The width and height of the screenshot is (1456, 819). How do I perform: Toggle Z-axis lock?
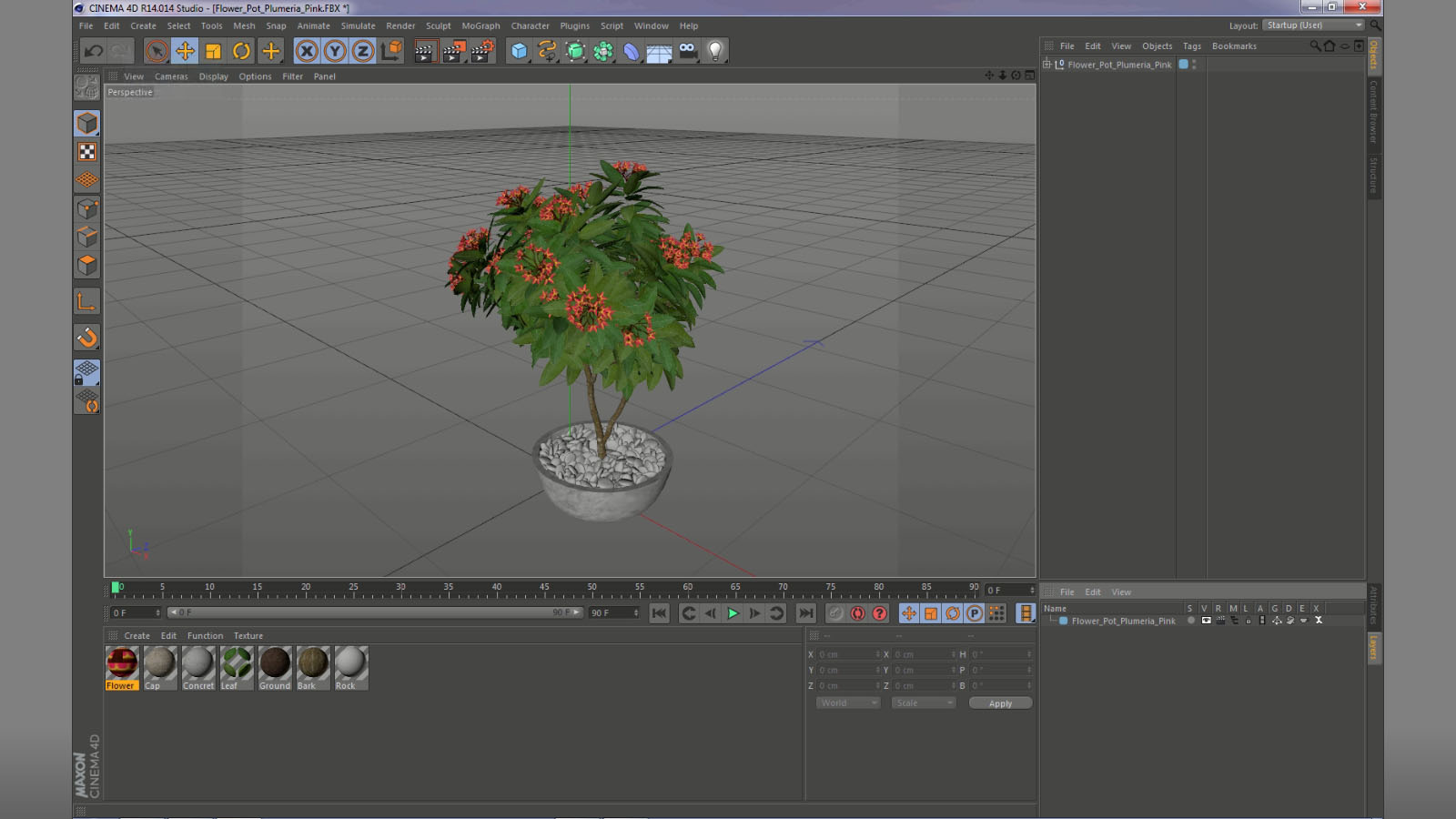point(363,51)
